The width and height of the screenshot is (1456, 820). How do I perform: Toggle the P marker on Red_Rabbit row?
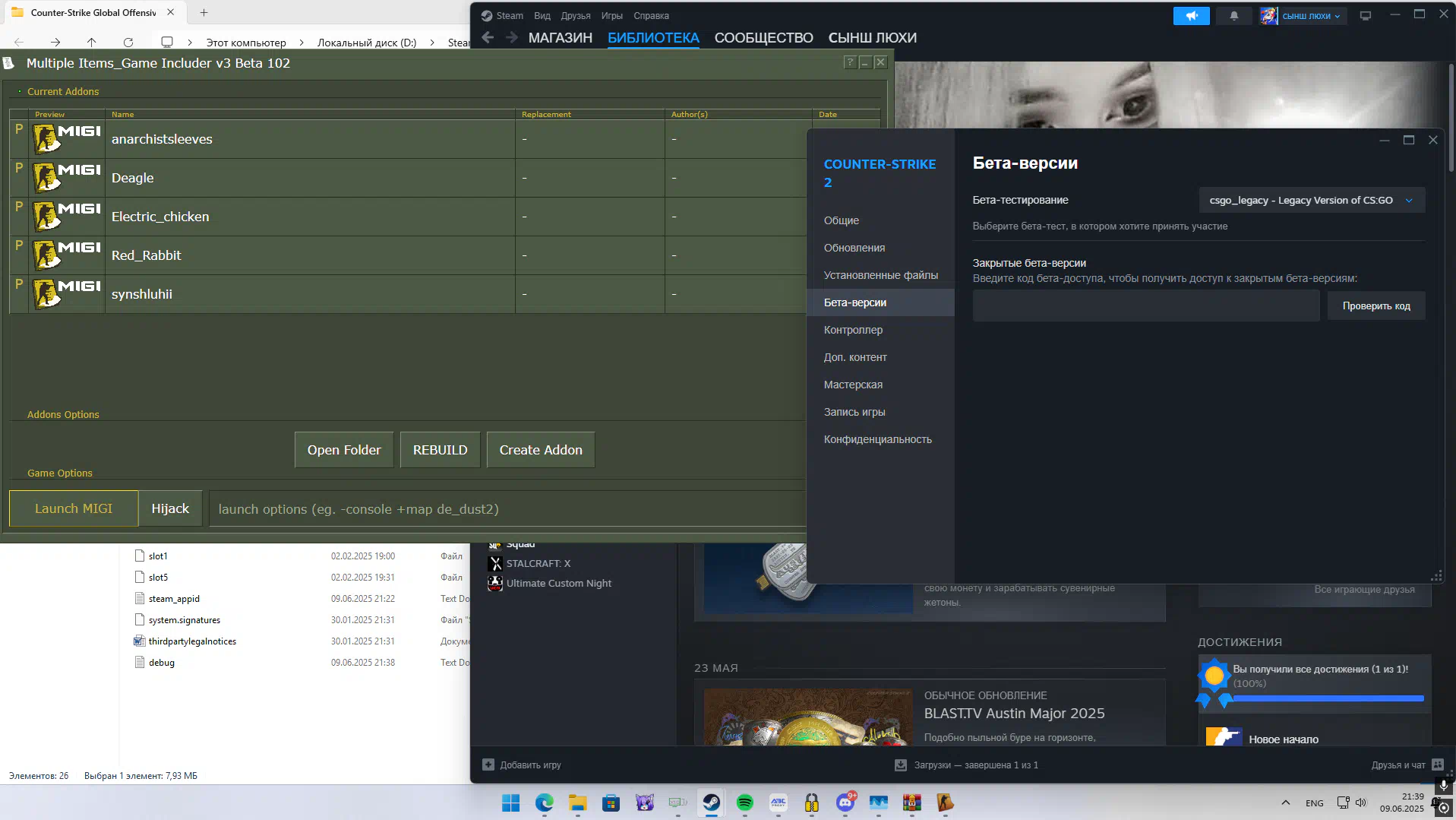19,245
